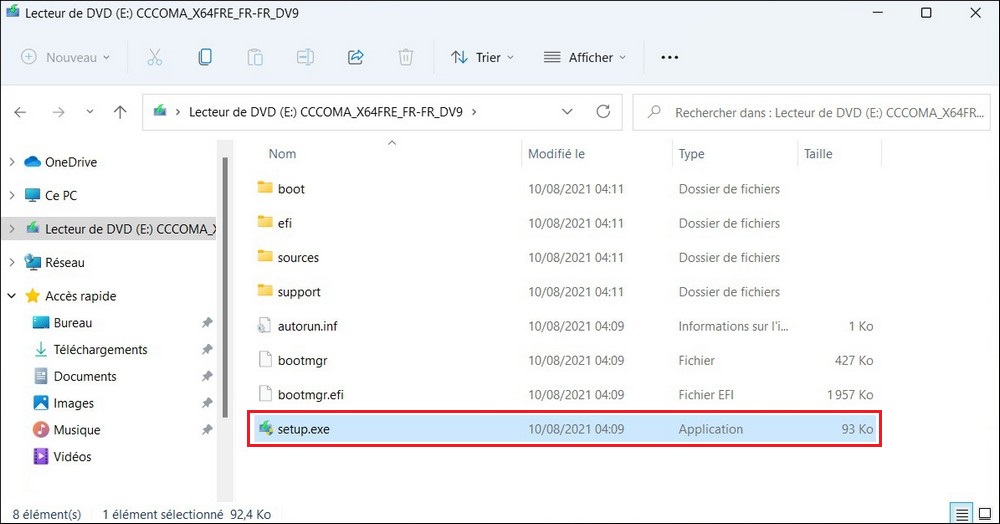Click the support folder icon
This screenshot has width=1000, height=524.
click(265, 291)
